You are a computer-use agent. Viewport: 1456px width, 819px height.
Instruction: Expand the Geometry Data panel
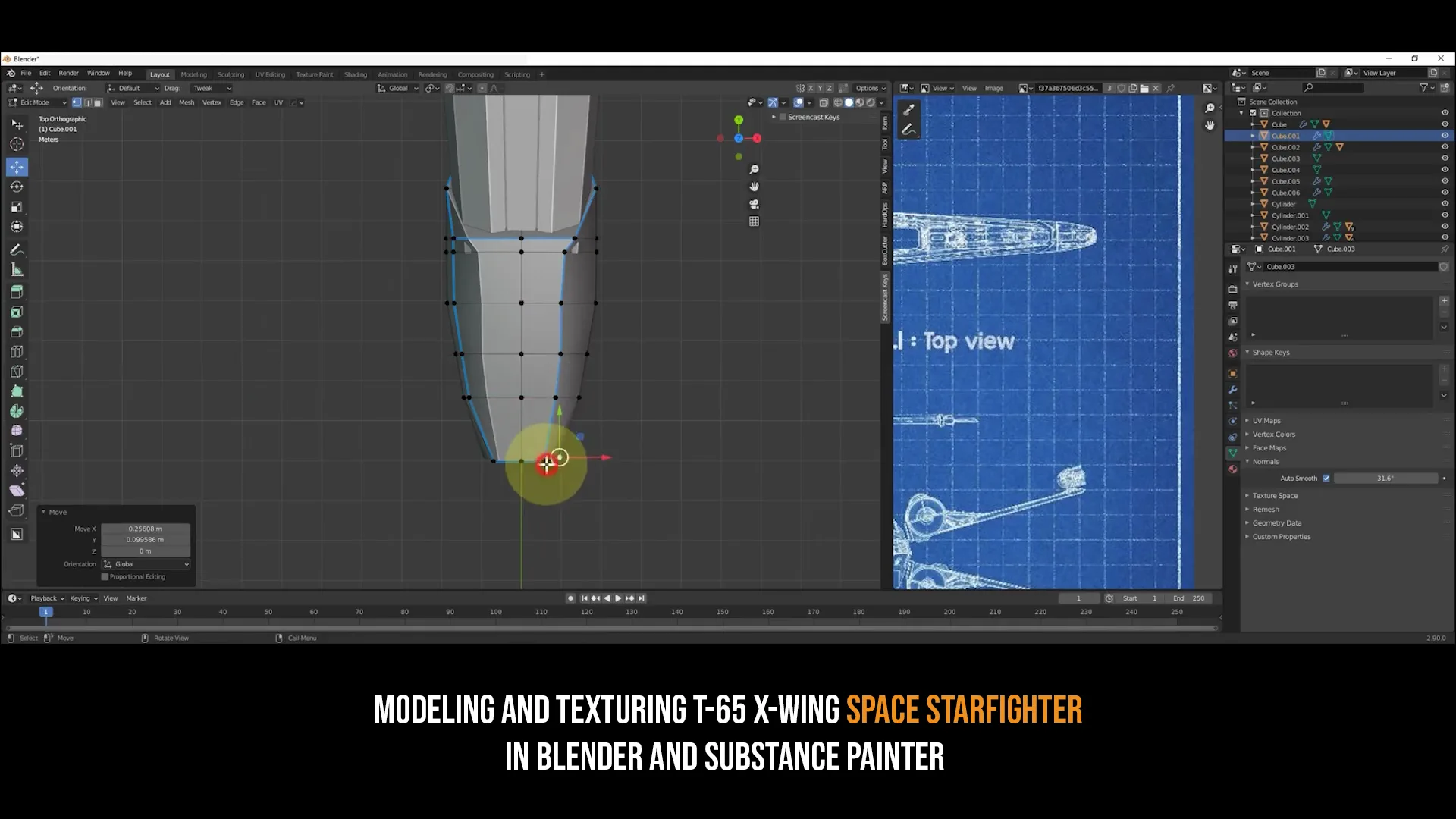point(1276,523)
